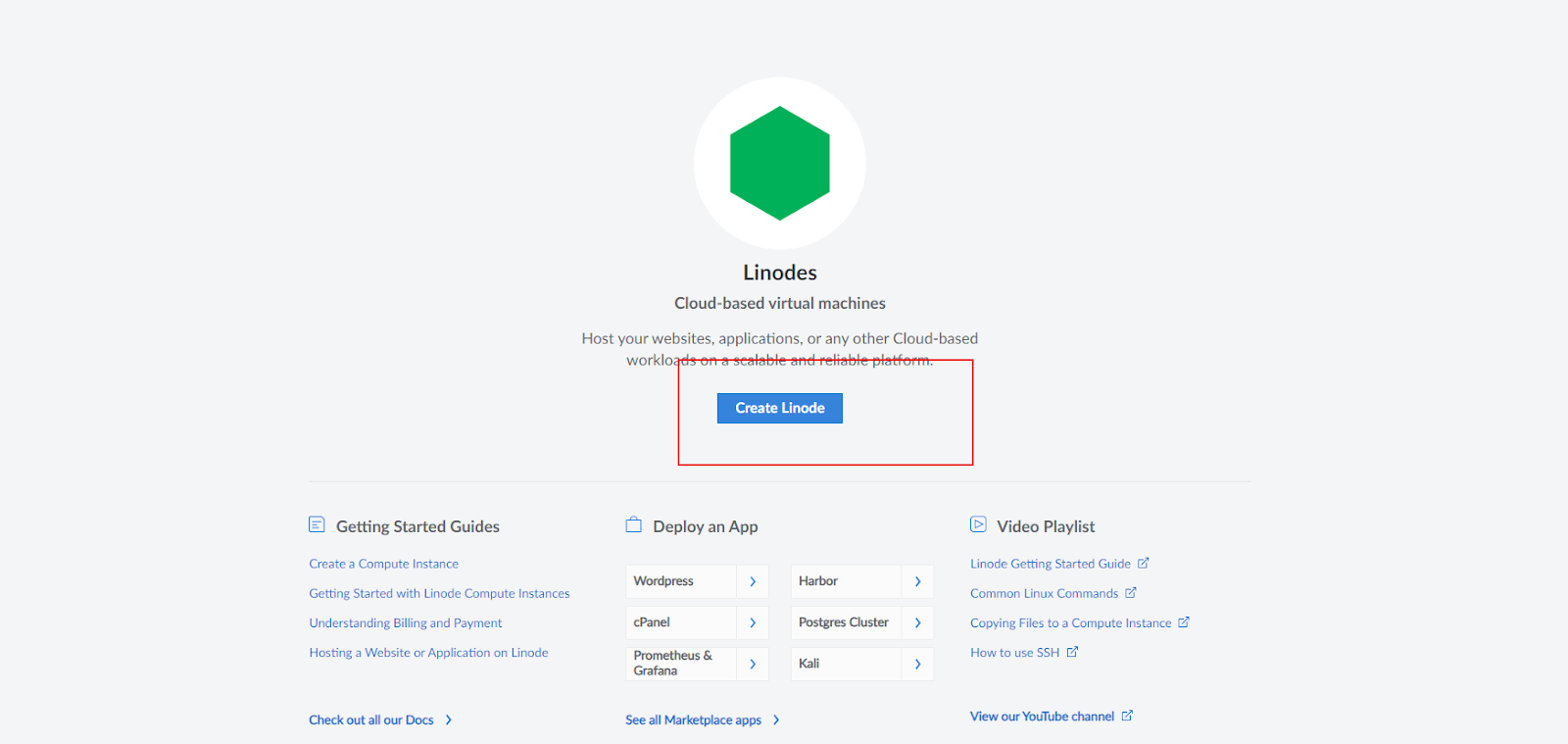Open Getting Started with Linode Compute Instances
The width and height of the screenshot is (1568, 744).
(x=439, y=593)
